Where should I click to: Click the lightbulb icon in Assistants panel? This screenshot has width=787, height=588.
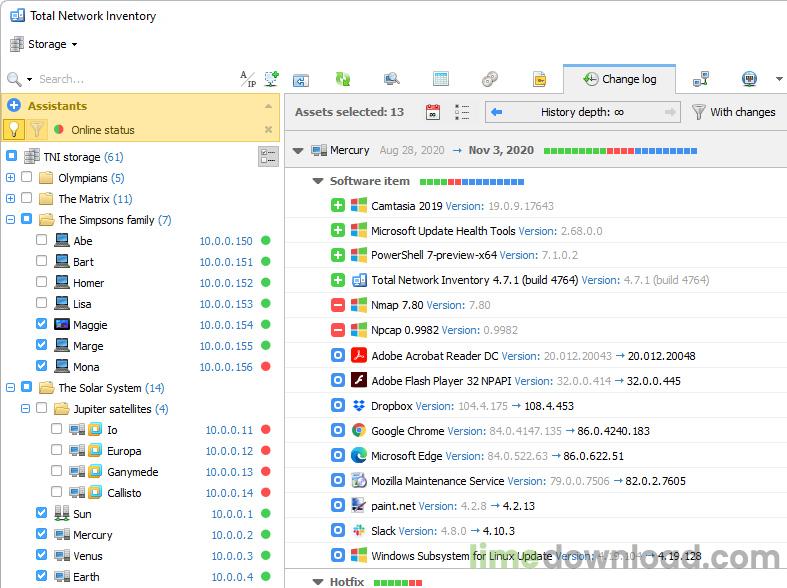pos(14,129)
